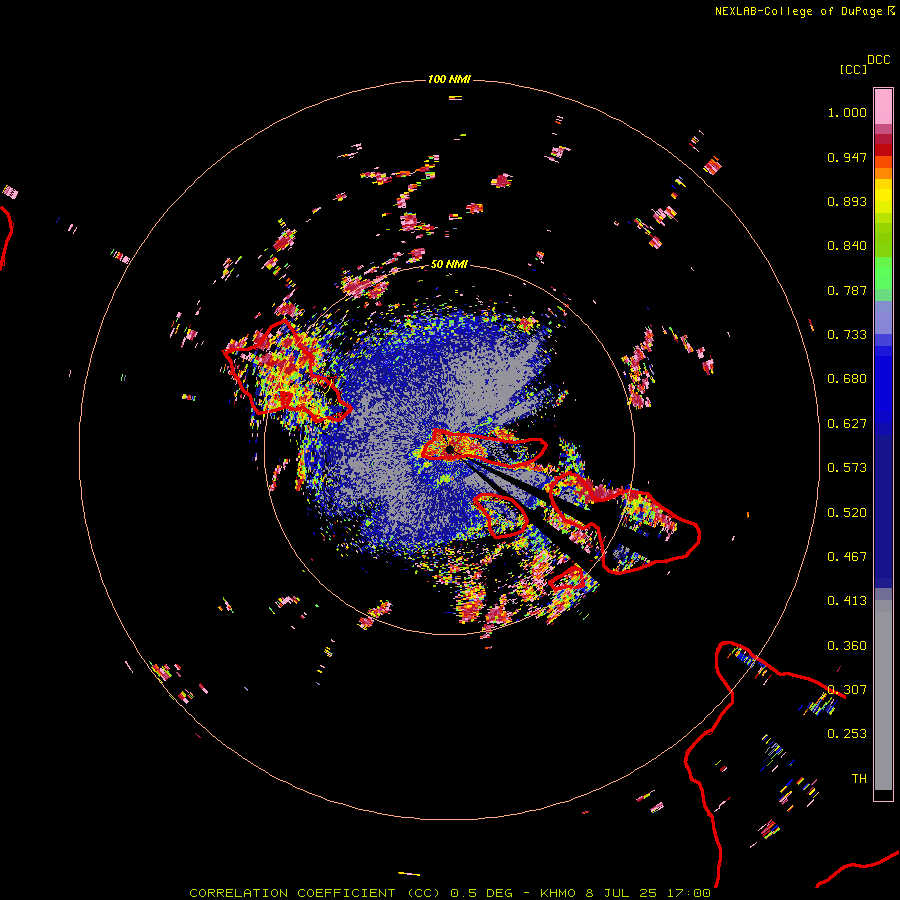Click the 0.573 color scale value
Image resolution: width=900 pixels, height=900 pixels.
click(x=847, y=468)
